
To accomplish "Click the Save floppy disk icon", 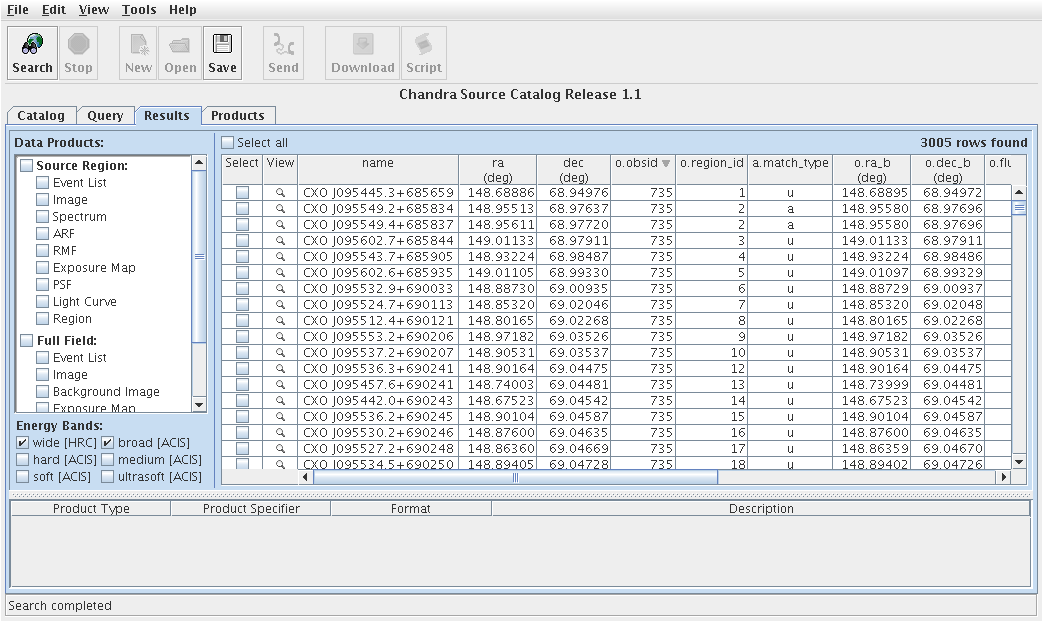I will click(222, 45).
